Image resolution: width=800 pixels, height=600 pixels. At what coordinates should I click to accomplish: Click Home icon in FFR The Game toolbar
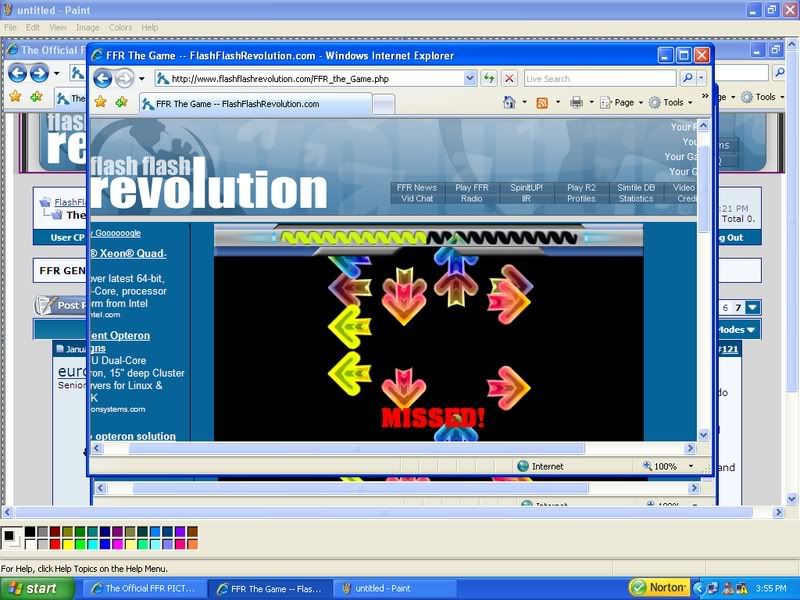pos(510,102)
